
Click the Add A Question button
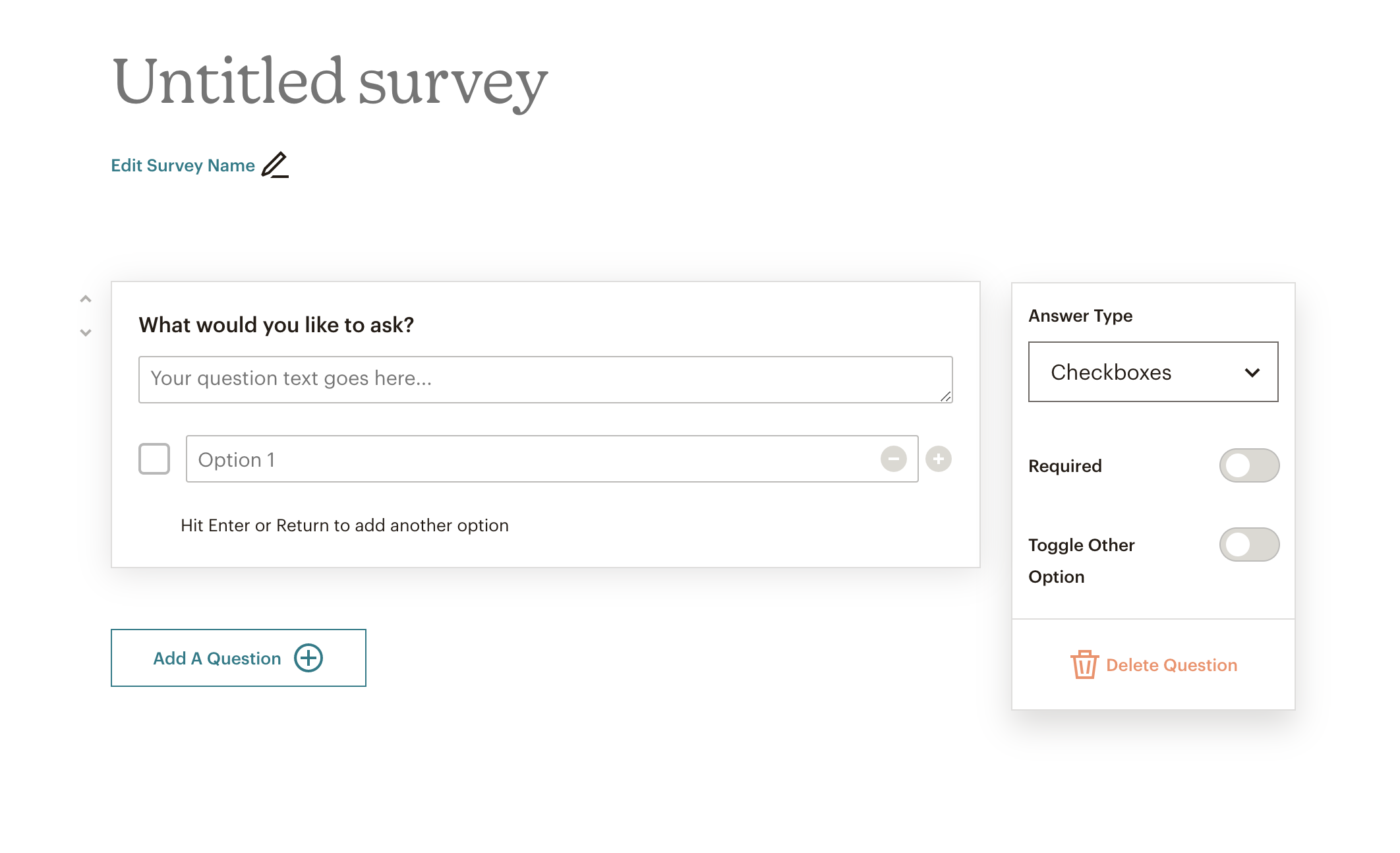coord(238,657)
